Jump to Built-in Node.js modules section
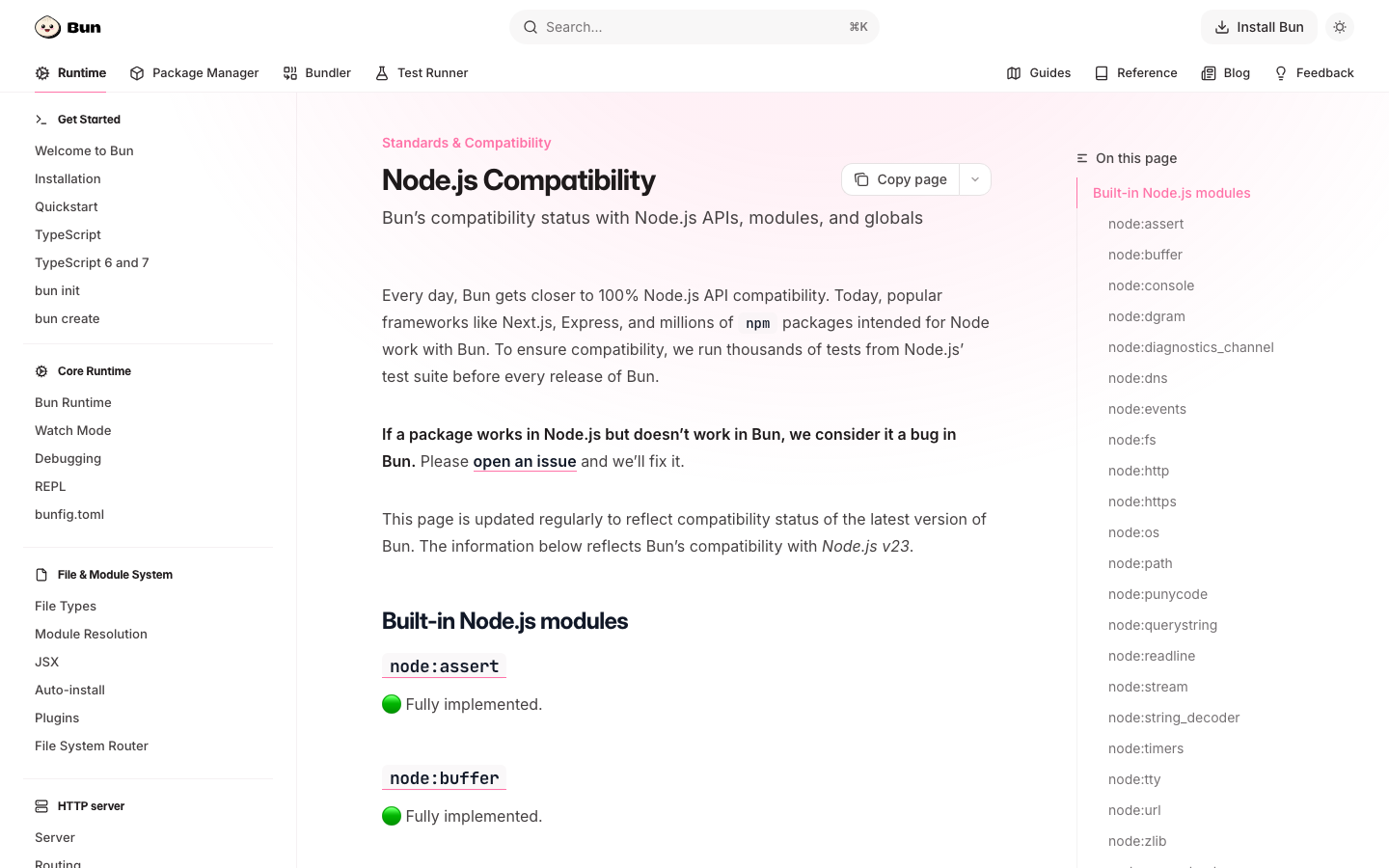Image resolution: width=1389 pixels, height=868 pixels. 1171,193
